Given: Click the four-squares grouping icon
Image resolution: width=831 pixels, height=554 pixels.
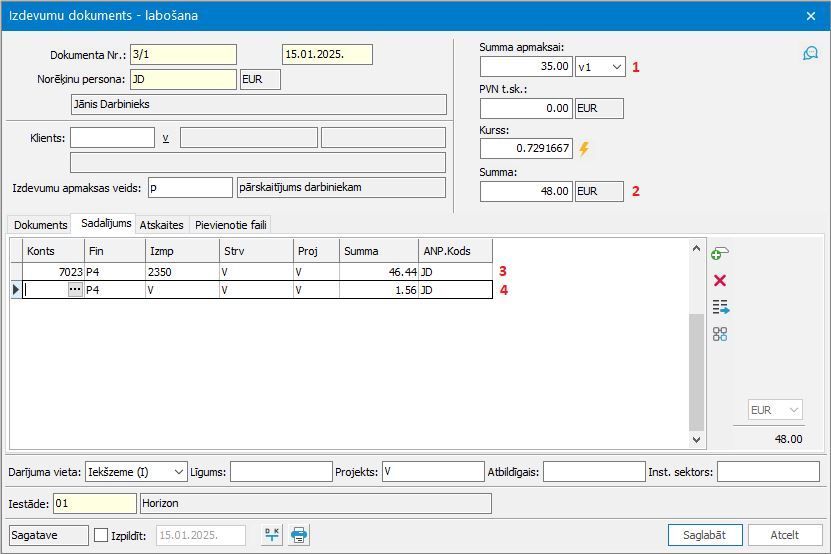Looking at the screenshot, I should (x=719, y=334).
